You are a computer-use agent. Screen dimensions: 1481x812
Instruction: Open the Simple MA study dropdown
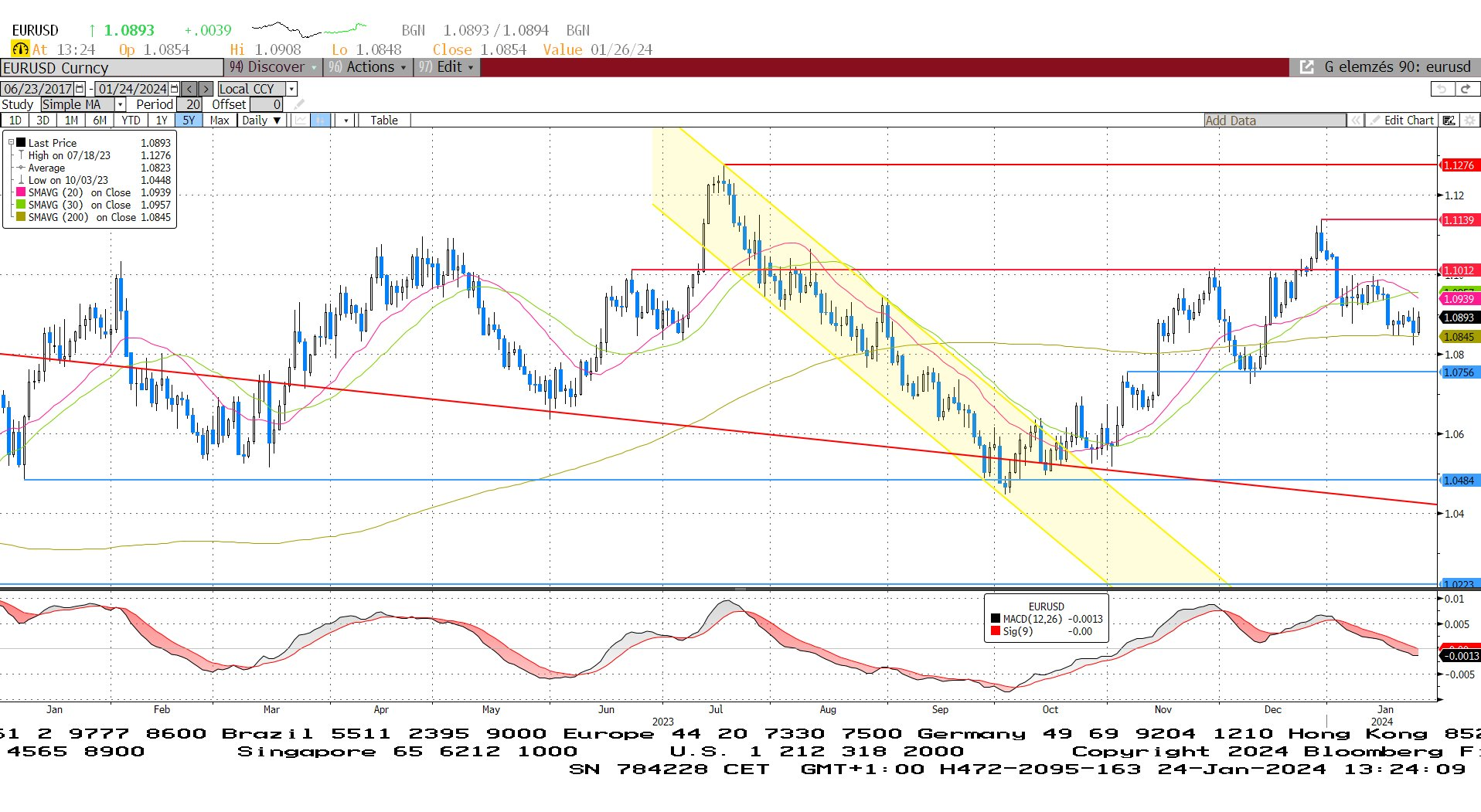(x=120, y=104)
